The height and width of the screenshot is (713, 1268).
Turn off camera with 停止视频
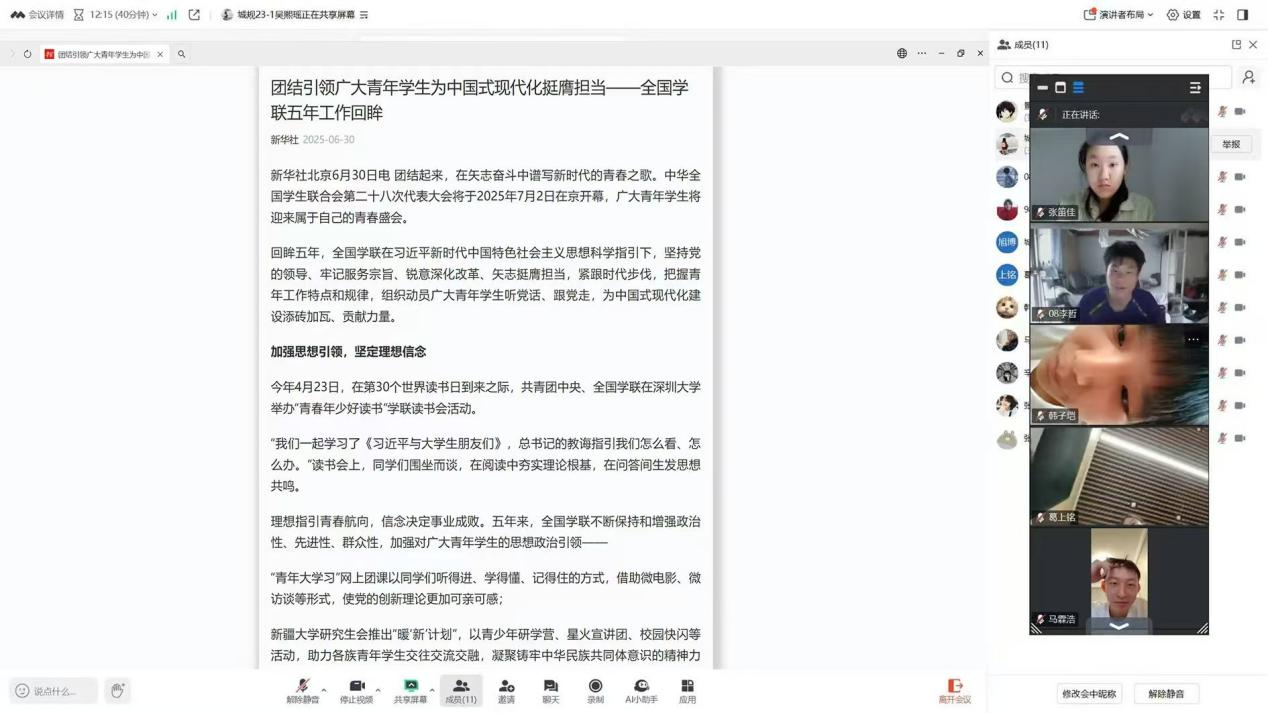point(356,690)
